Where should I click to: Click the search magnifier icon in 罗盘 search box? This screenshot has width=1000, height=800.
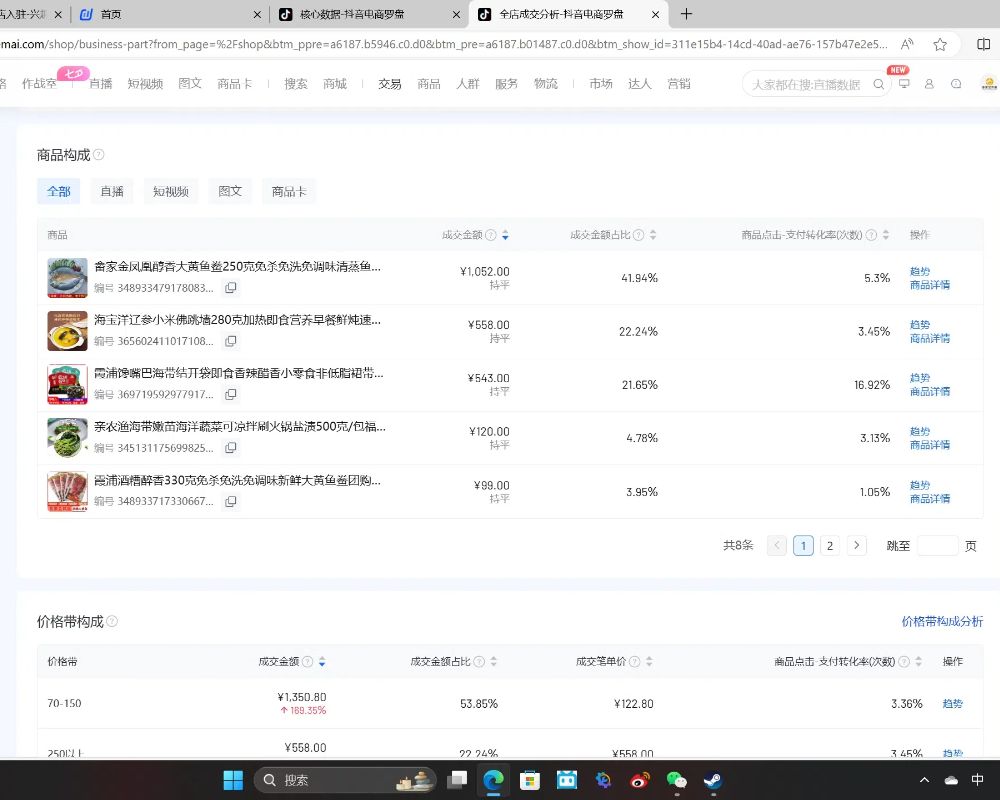coord(879,85)
